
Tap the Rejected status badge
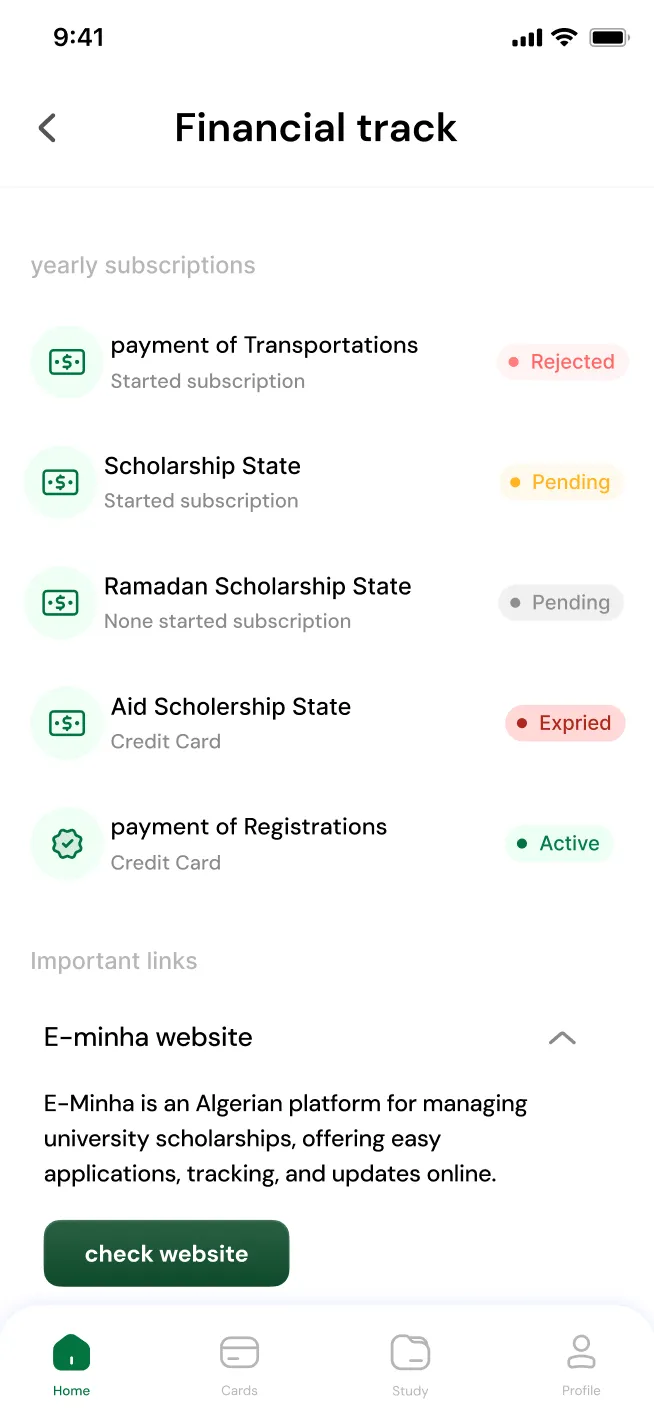pos(562,362)
